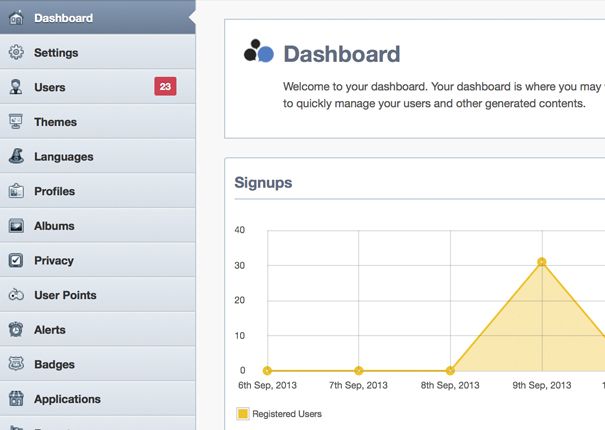Click the 7th Sep data point

click(x=359, y=371)
